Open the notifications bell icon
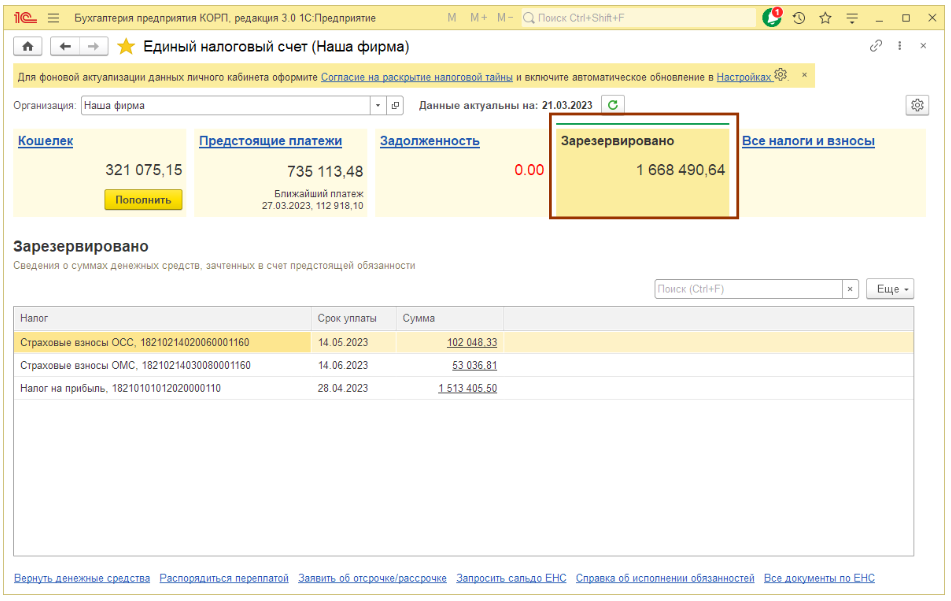This screenshot has width=951, height=601. click(772, 18)
